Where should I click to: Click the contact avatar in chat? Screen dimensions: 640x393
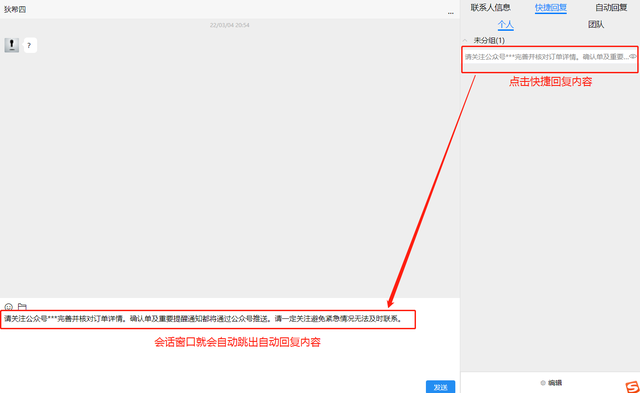(12, 45)
